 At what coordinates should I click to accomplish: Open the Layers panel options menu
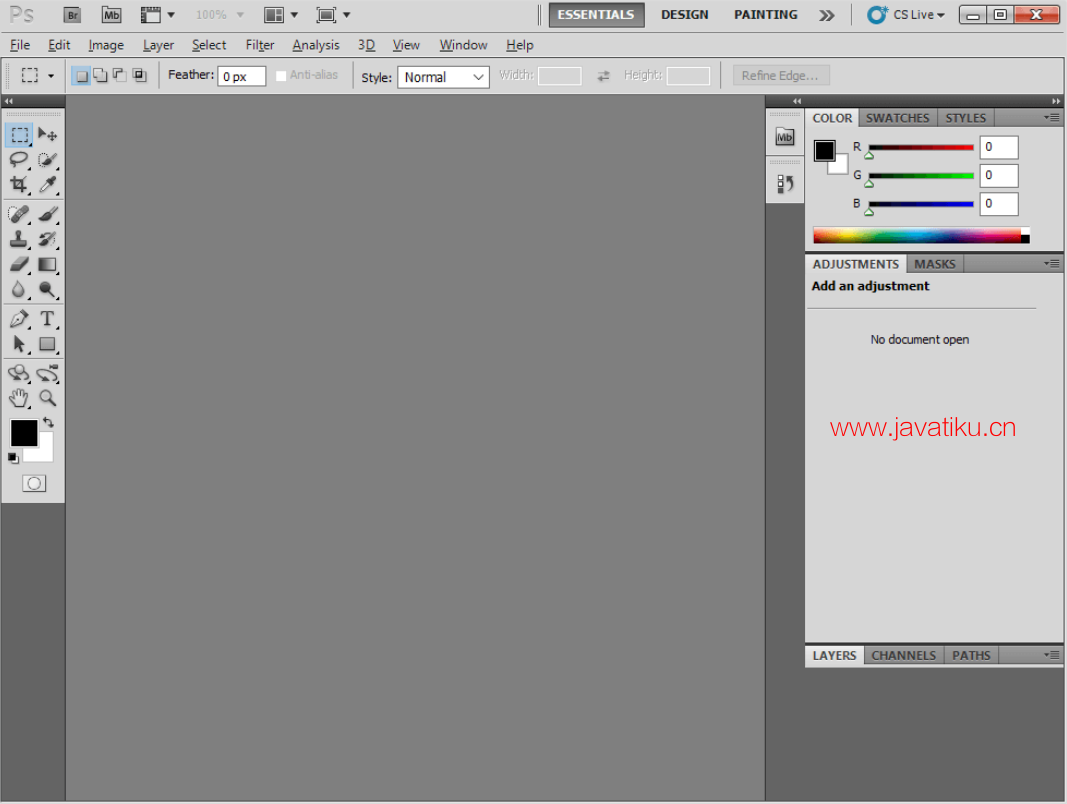pyautogui.click(x=1052, y=655)
